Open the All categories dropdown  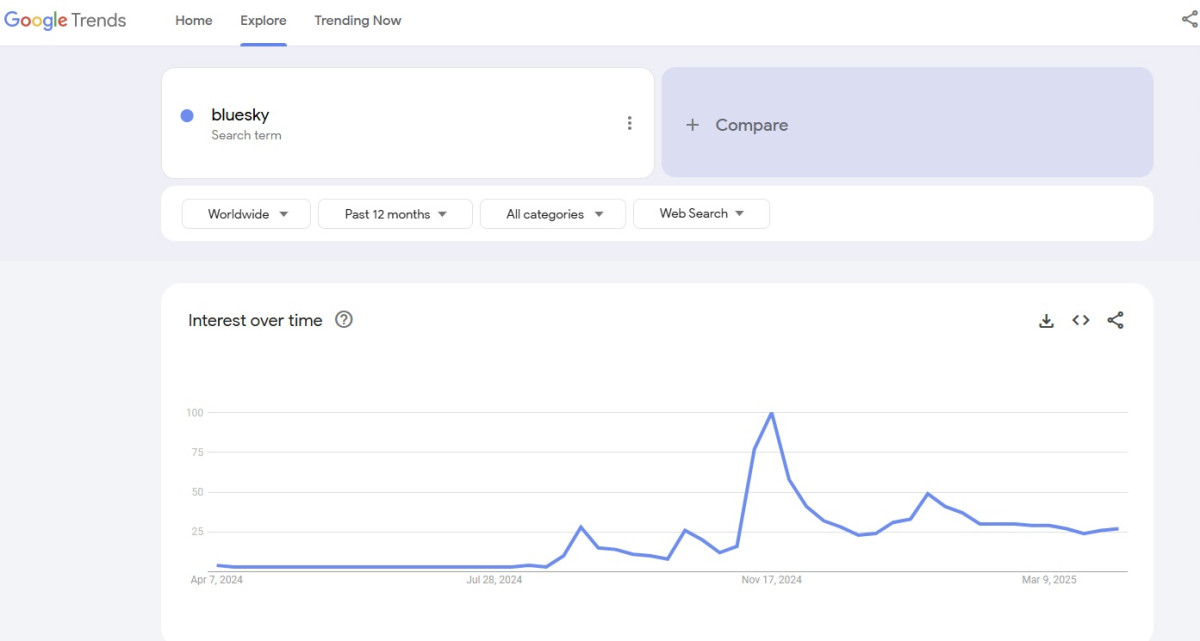[x=553, y=214]
